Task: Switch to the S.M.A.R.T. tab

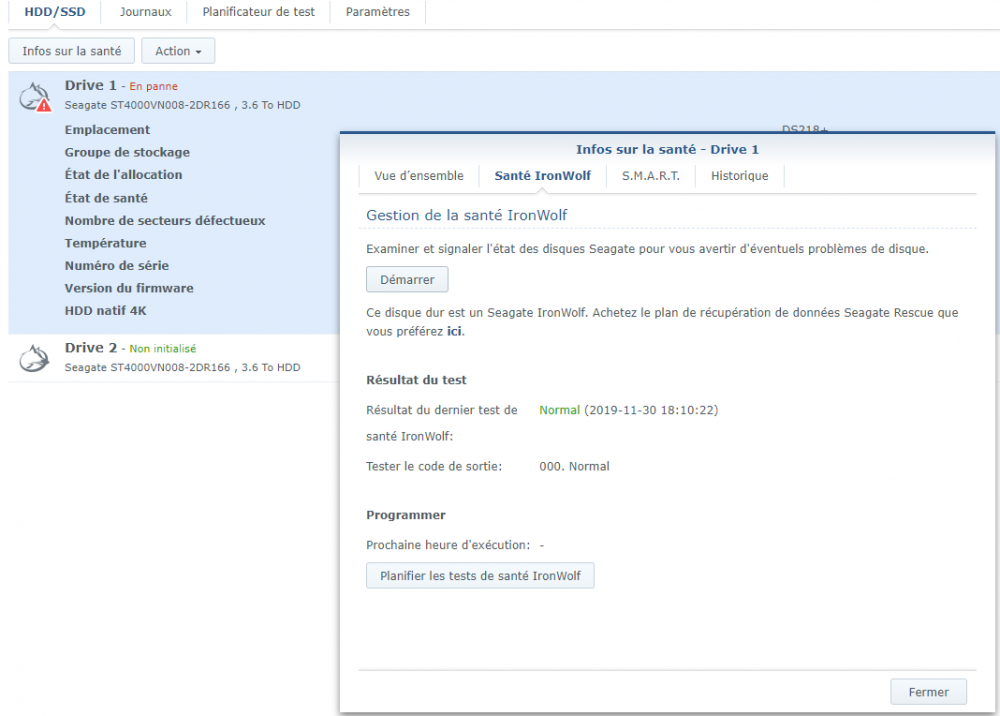Action: point(651,176)
